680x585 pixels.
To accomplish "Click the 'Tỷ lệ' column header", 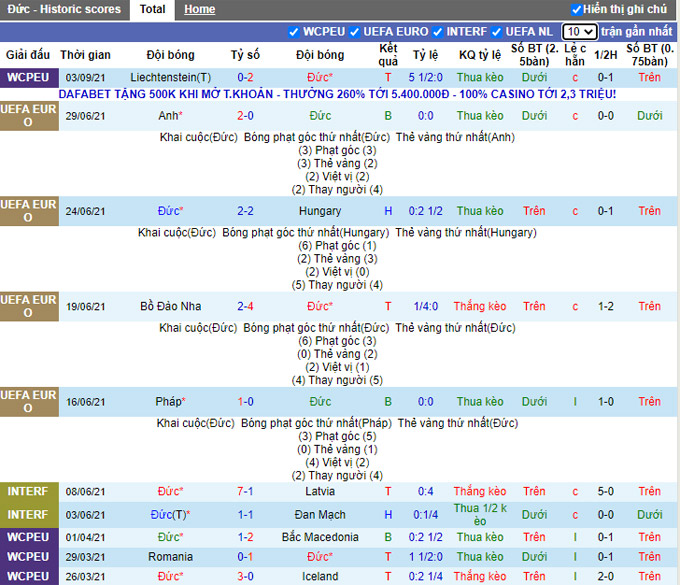I will (426, 55).
